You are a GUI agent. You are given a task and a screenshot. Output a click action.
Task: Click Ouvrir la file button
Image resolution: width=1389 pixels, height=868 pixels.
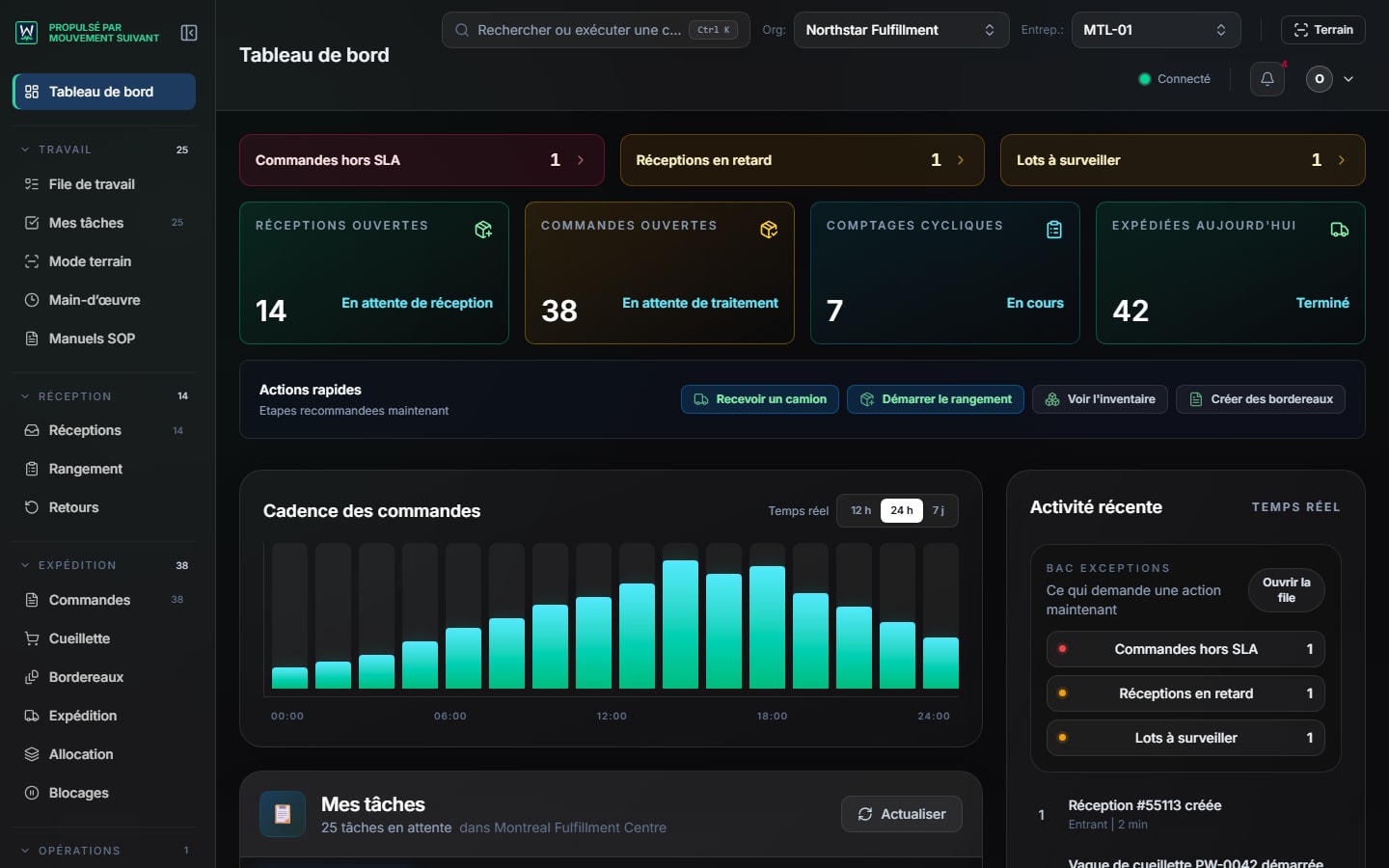click(1287, 590)
